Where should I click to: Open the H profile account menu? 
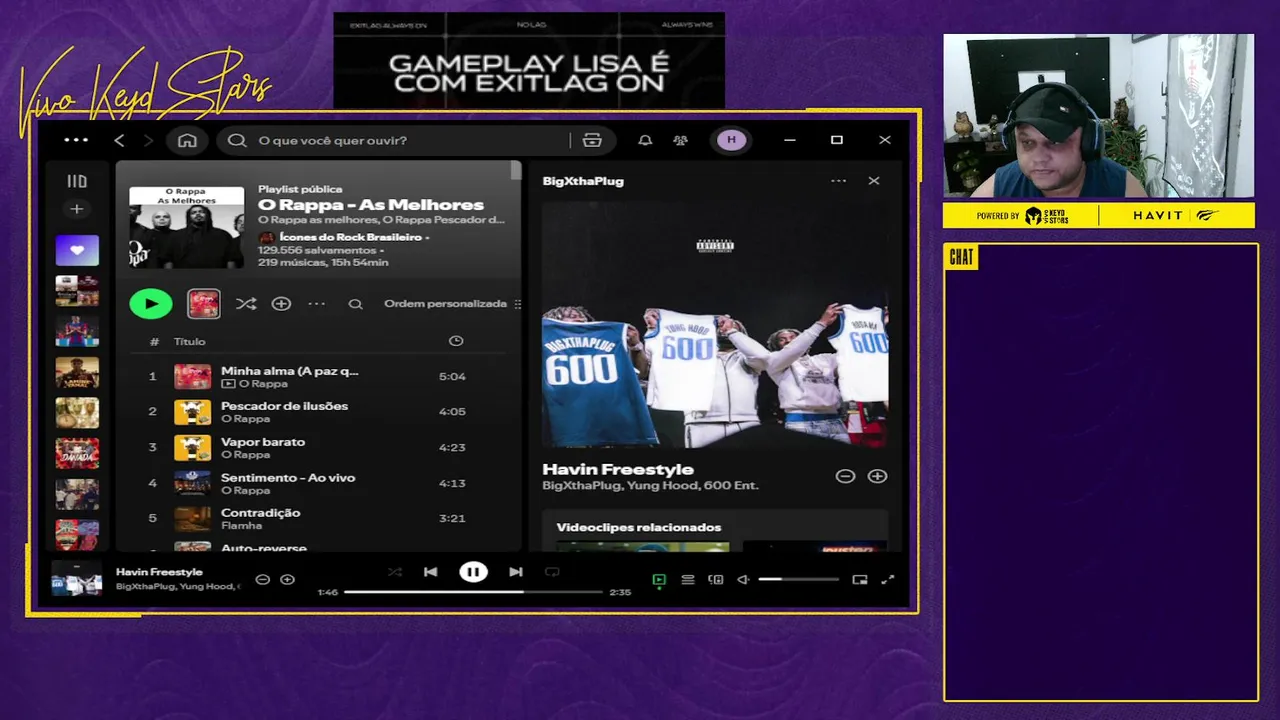(x=731, y=140)
